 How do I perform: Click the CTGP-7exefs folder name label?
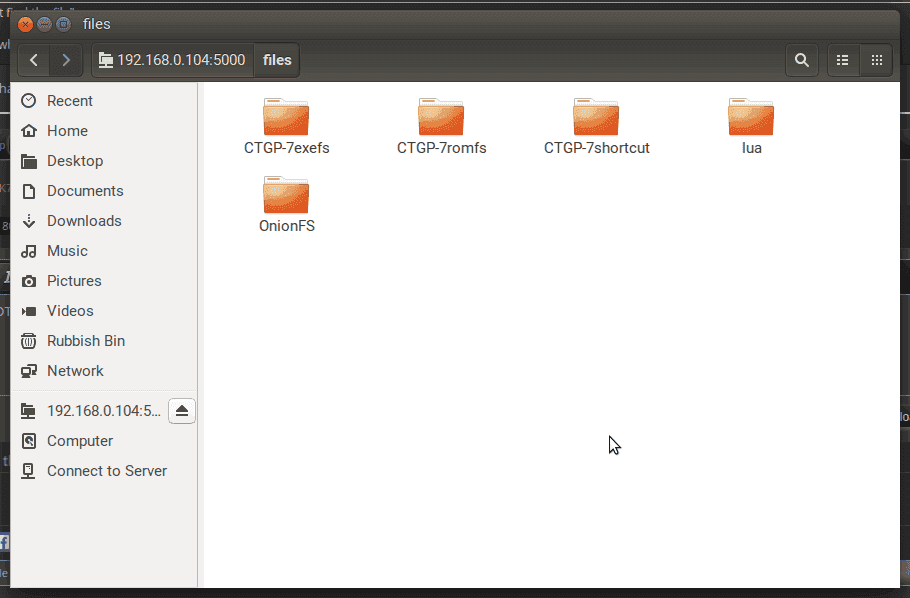click(286, 148)
